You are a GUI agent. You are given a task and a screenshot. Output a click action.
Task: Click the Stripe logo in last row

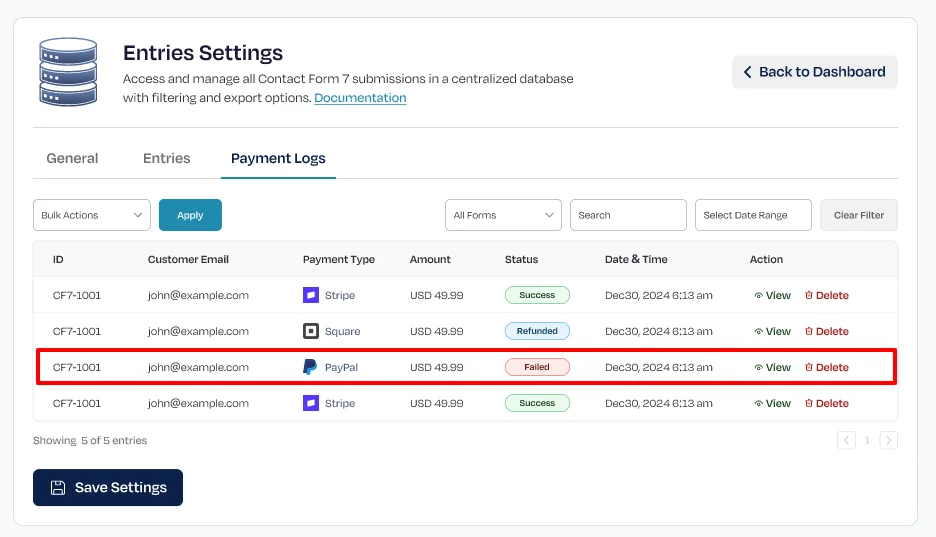[310, 403]
